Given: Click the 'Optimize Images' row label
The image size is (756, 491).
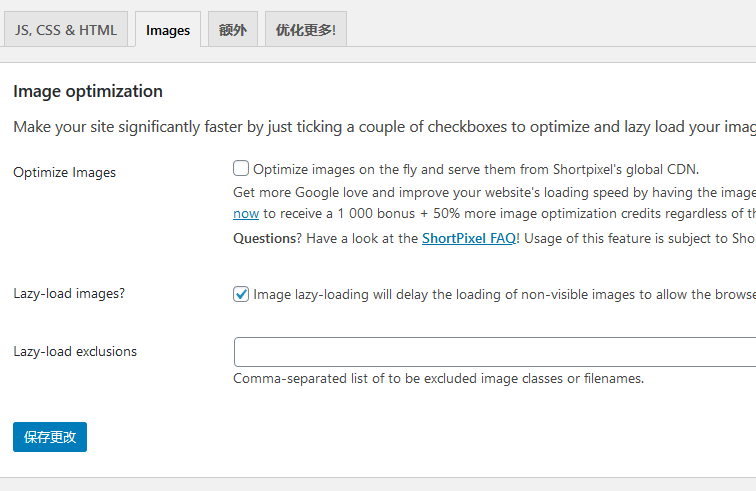Looking at the screenshot, I should tap(65, 172).
